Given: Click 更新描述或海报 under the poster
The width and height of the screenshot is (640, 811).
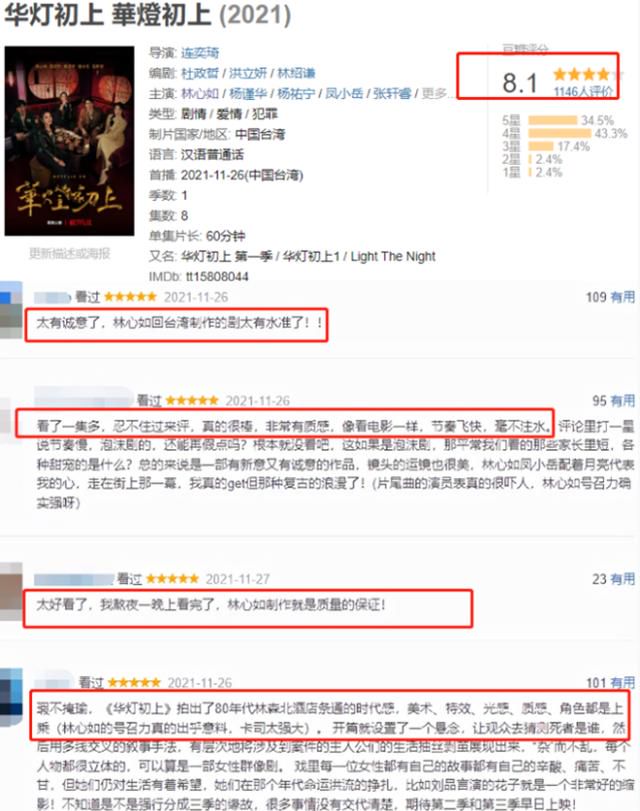Looking at the screenshot, I should tap(69, 253).
